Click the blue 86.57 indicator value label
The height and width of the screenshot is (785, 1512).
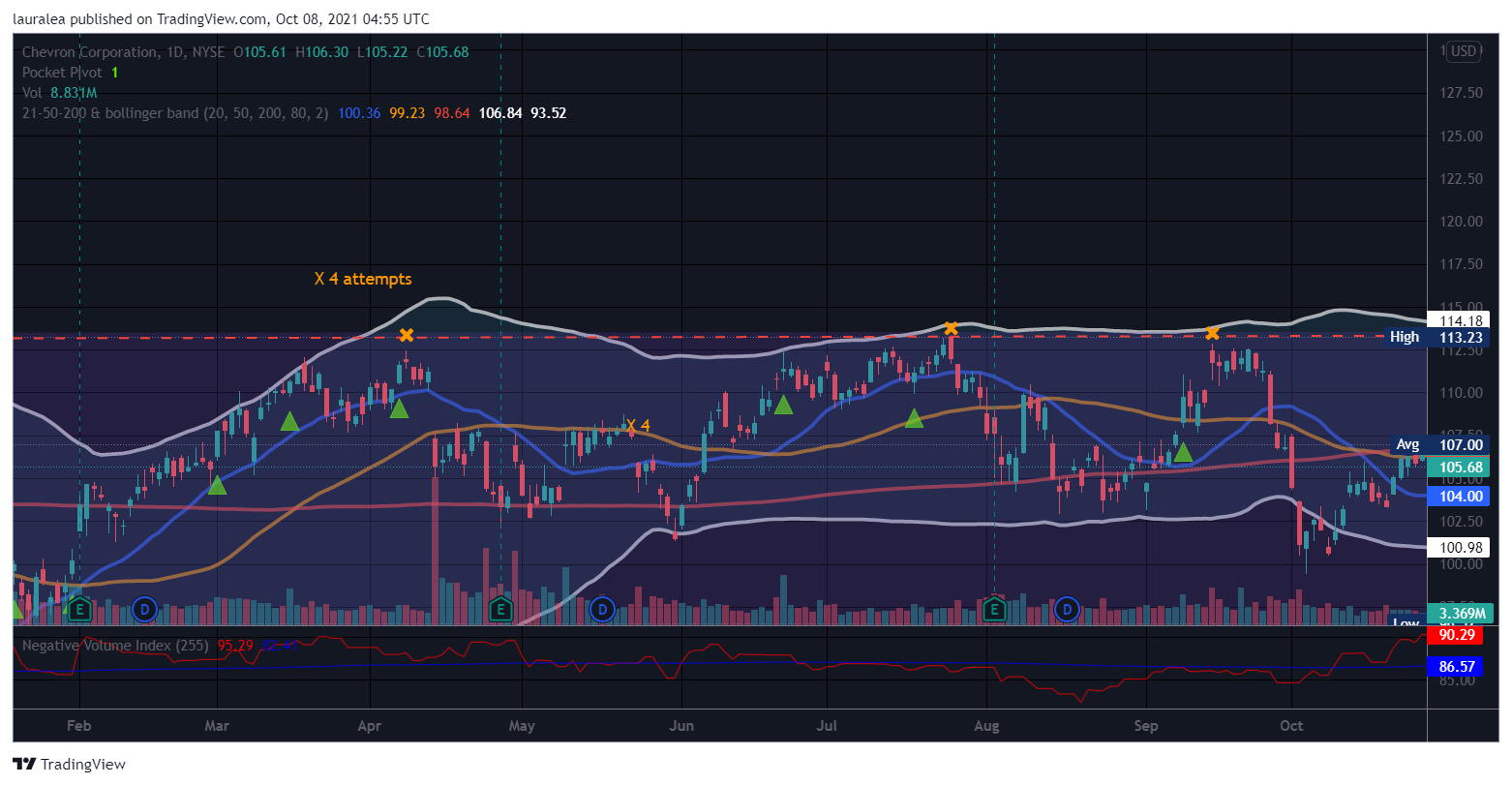click(1456, 667)
